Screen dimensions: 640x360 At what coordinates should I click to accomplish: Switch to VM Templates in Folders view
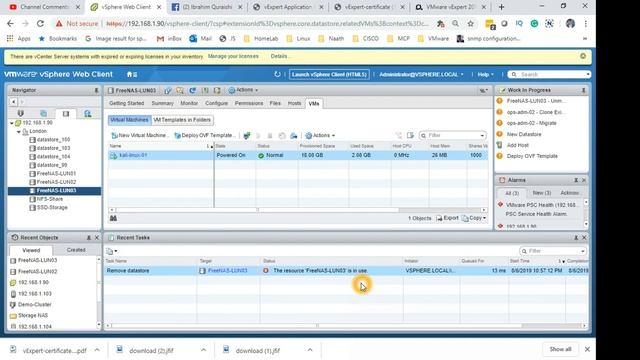[182, 120]
